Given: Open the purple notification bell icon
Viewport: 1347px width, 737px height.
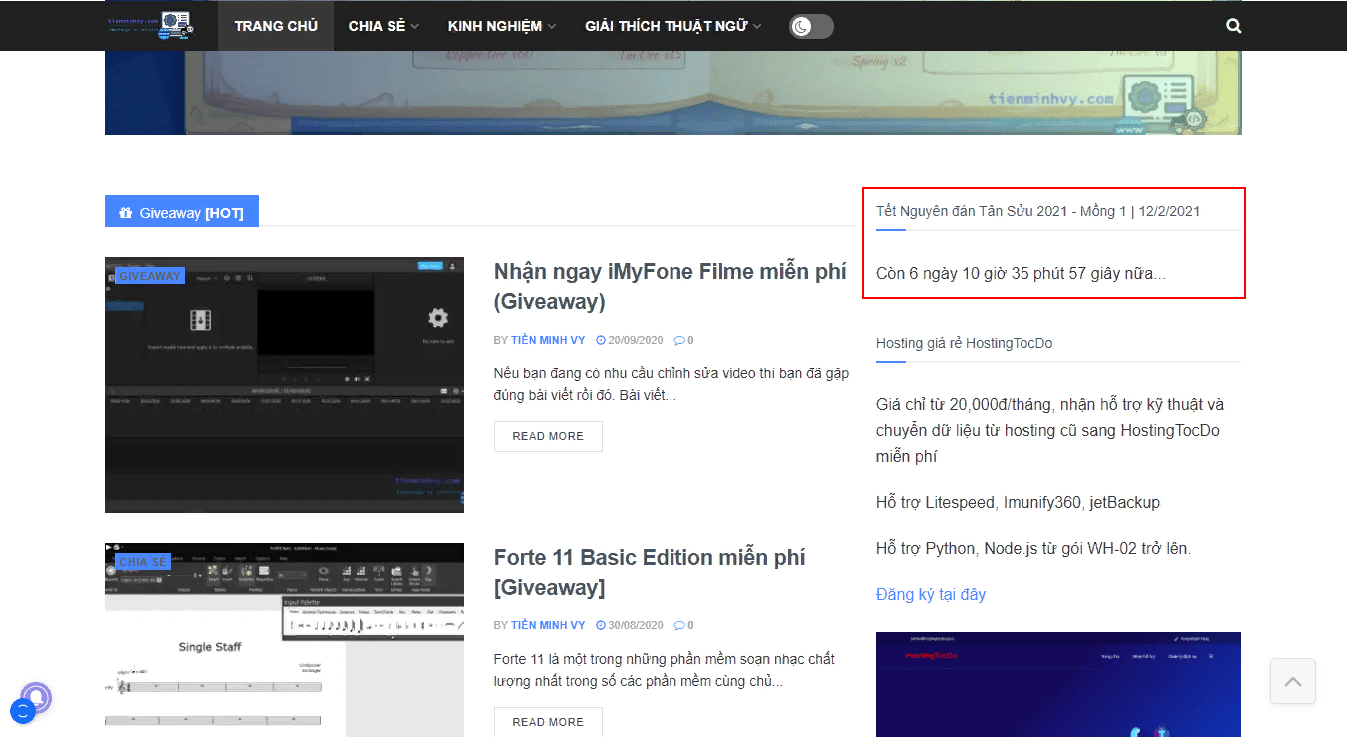Looking at the screenshot, I should [x=36, y=696].
